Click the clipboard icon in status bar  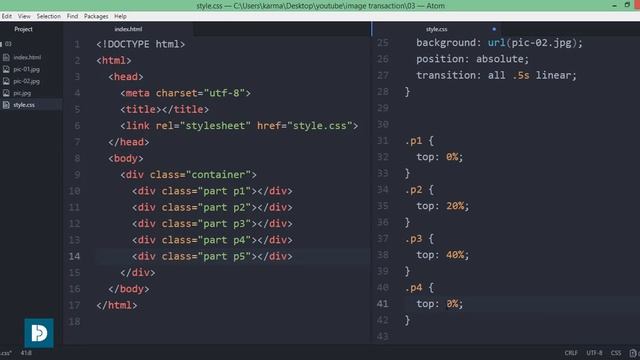coord(633,353)
